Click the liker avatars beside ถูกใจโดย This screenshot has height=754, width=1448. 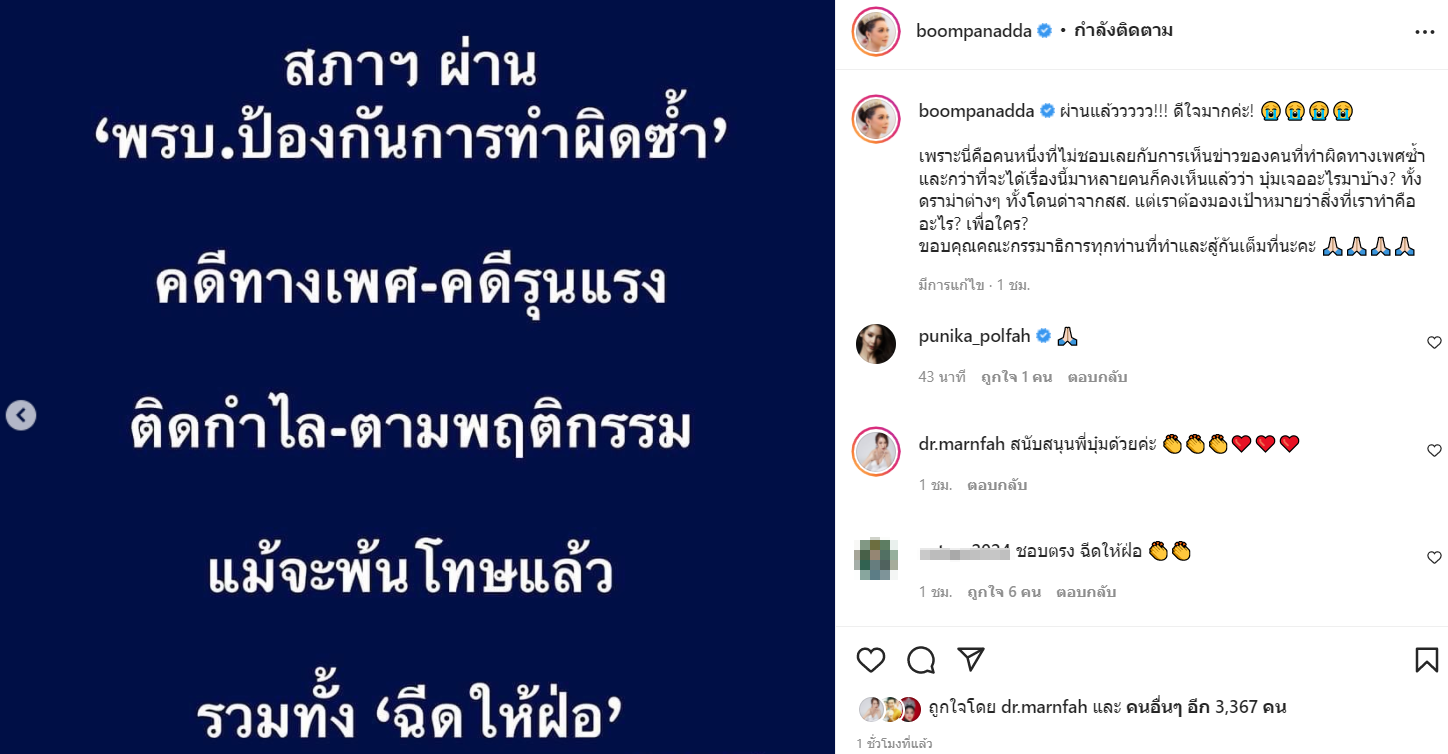click(x=889, y=709)
